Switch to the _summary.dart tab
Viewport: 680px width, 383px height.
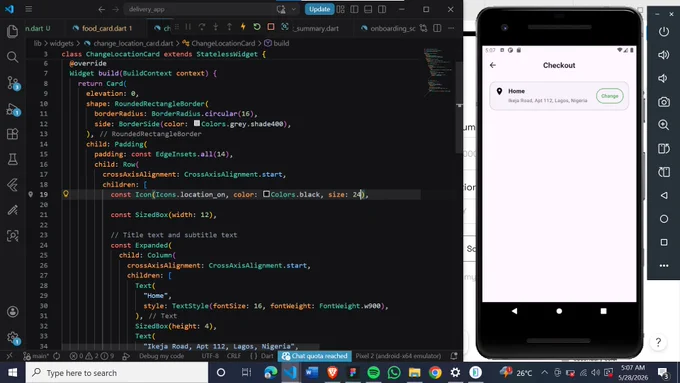pyautogui.click(x=316, y=28)
